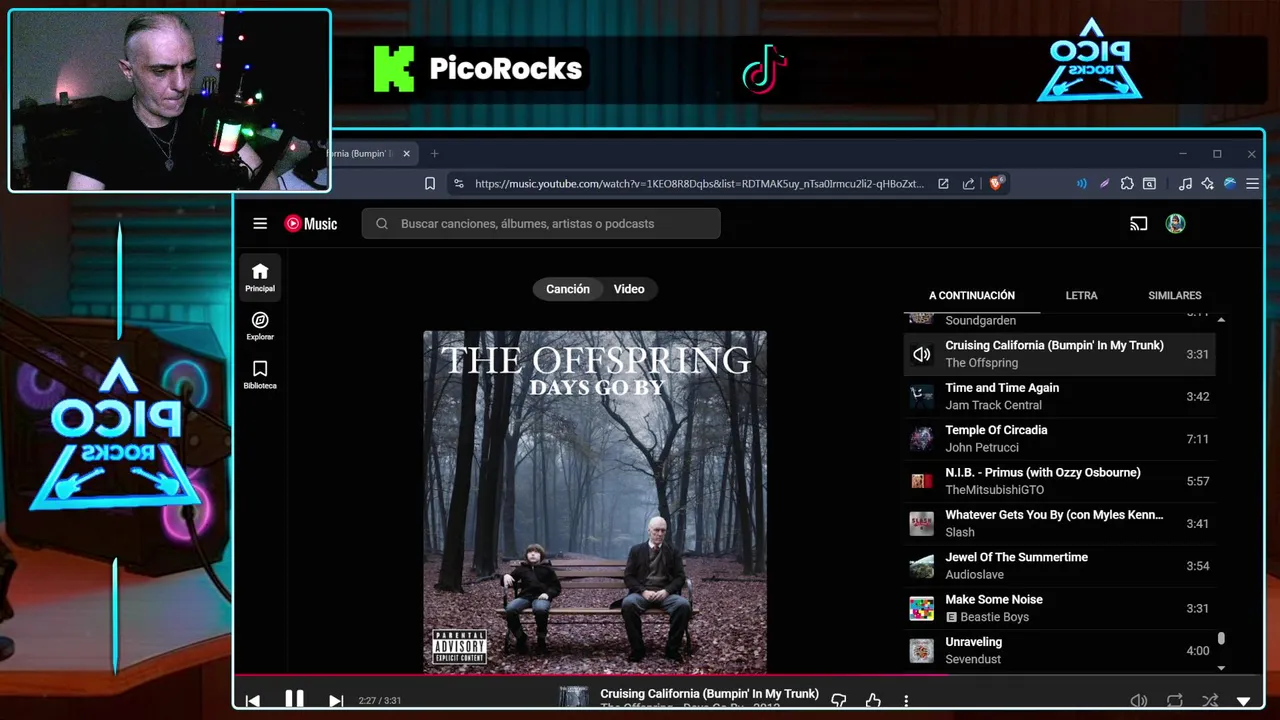Image resolution: width=1280 pixels, height=720 pixels.
Task: Skip to the next track
Action: 336,701
